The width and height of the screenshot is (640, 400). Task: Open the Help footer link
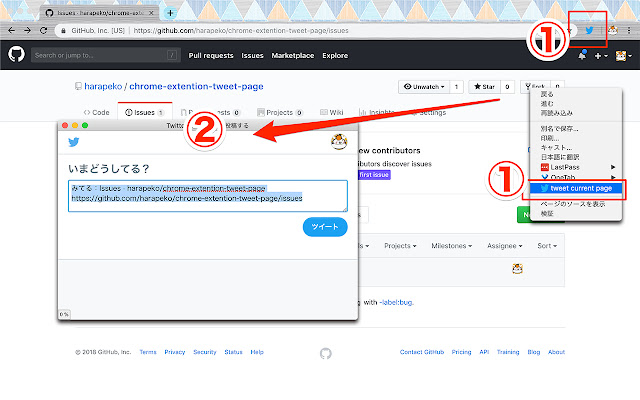point(257,352)
